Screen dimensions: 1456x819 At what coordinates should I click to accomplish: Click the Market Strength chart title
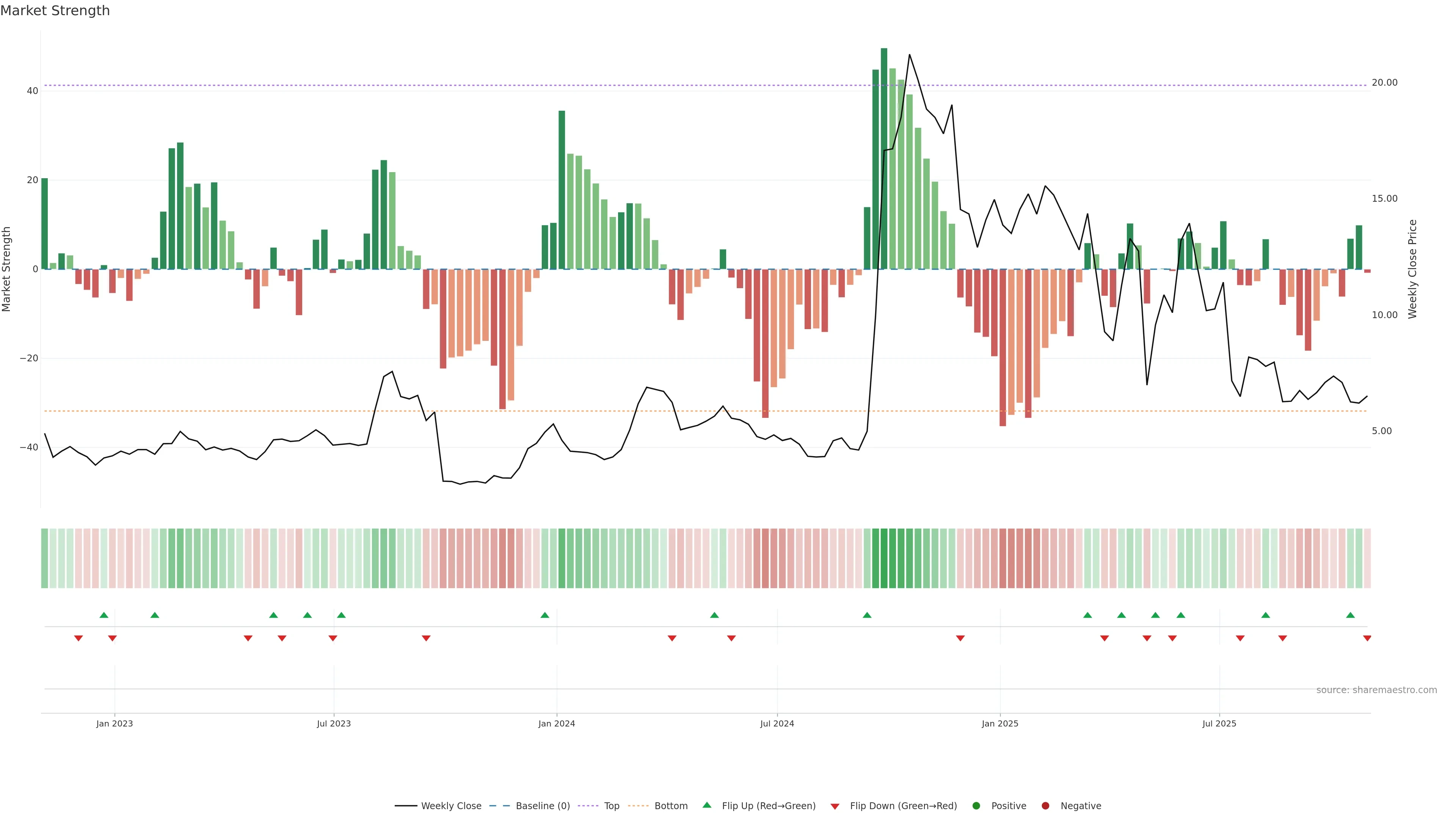pyautogui.click(x=55, y=11)
